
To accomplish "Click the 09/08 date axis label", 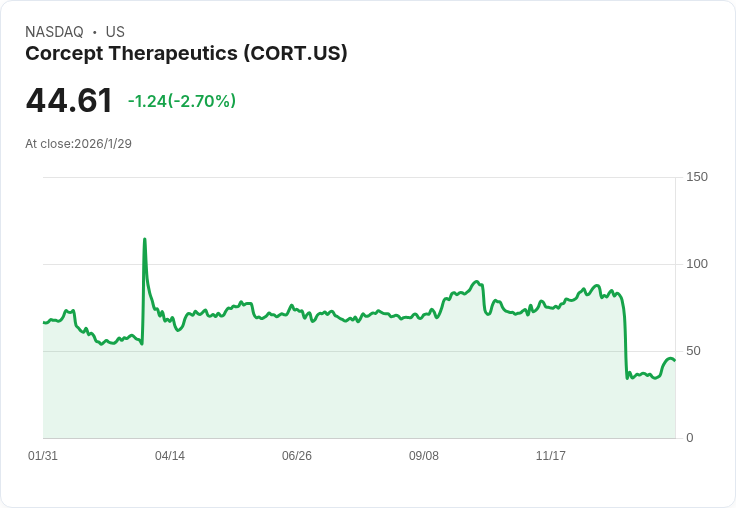I will [424, 455].
